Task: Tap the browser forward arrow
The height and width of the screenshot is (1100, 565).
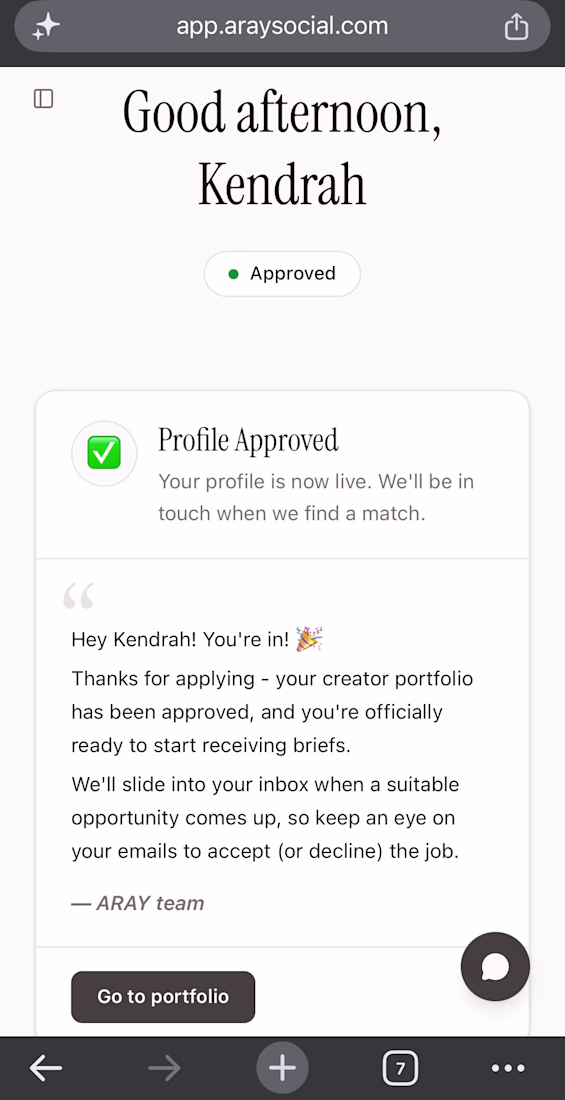Action: [165, 1068]
